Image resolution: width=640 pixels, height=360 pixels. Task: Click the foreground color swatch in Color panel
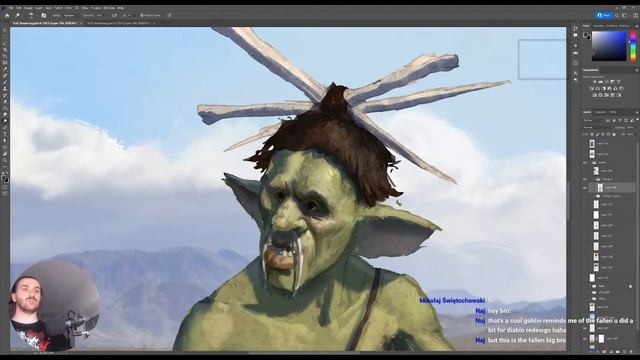click(x=585, y=35)
